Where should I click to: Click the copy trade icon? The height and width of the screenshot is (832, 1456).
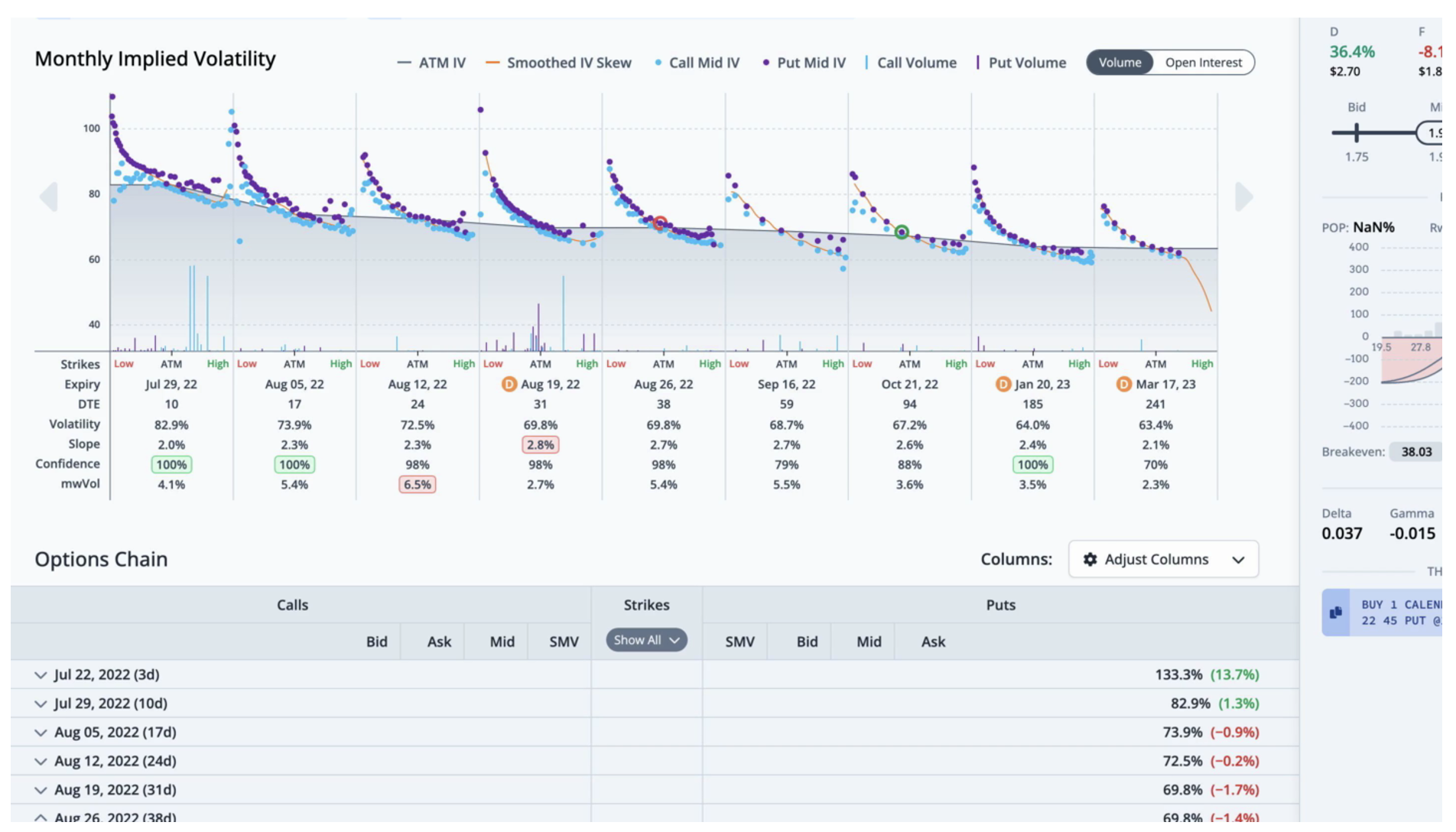[1336, 613]
